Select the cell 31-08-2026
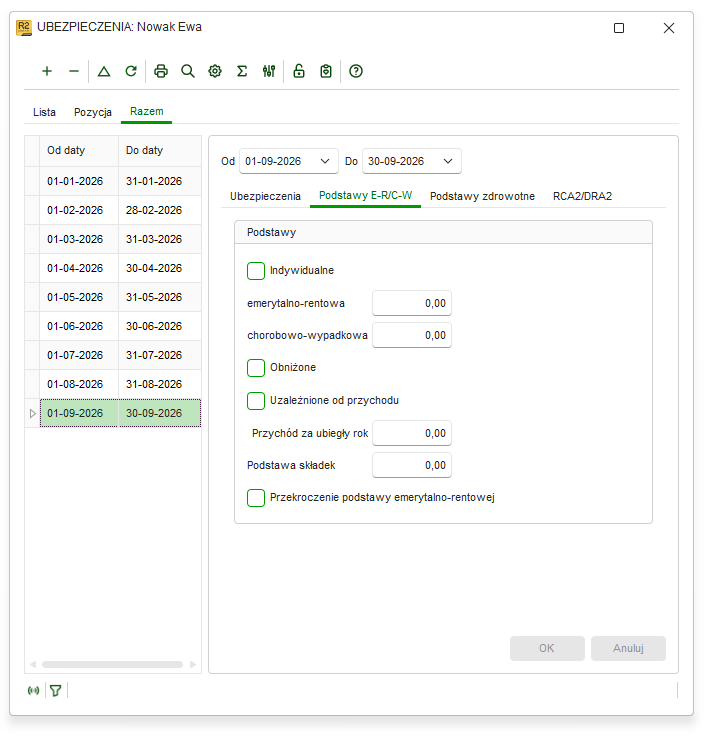Image resolution: width=707 pixels, height=744 pixels. click(x=159, y=384)
